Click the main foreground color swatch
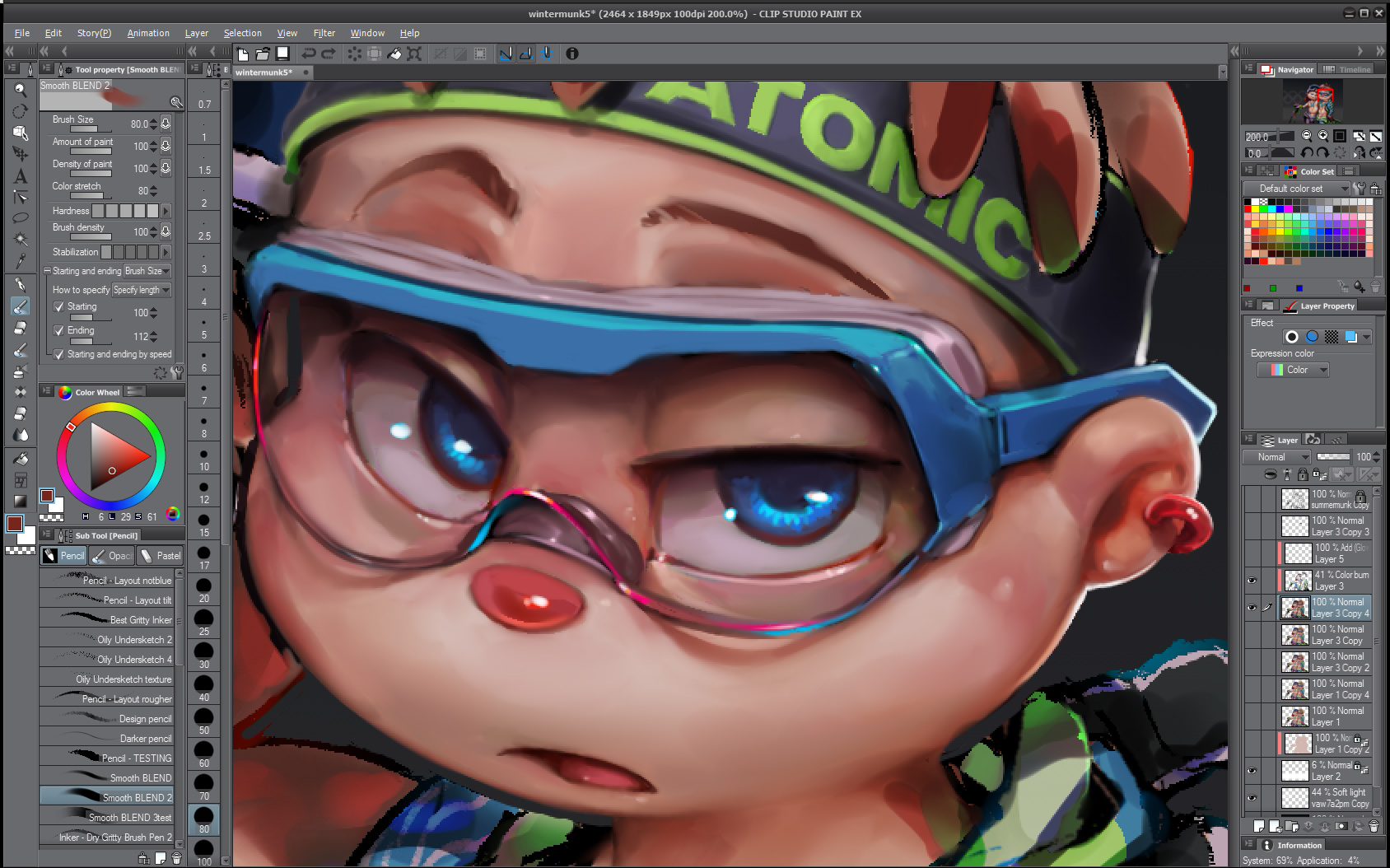 [x=15, y=524]
